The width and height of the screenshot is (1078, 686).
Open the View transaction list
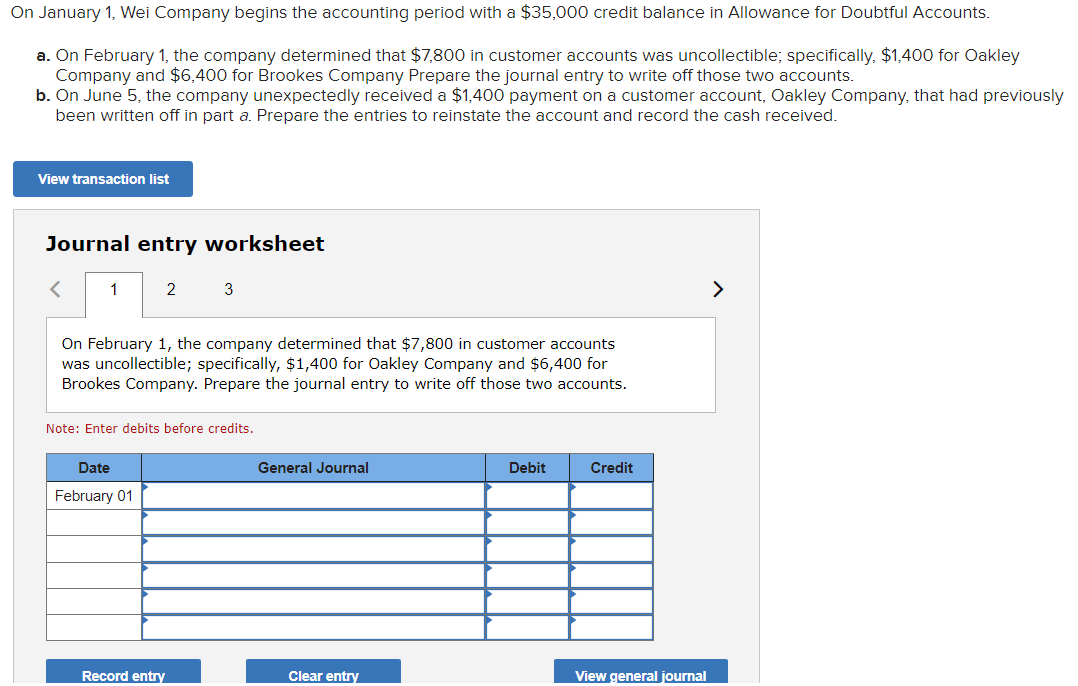102,179
